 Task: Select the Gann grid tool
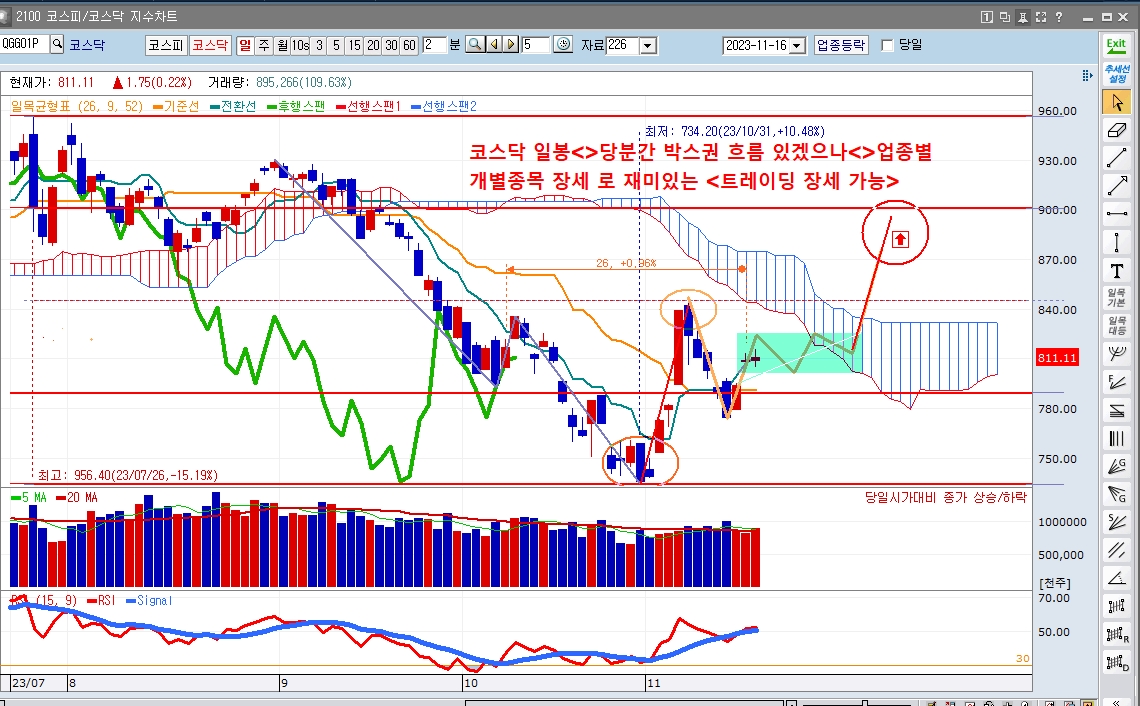coord(1116,606)
